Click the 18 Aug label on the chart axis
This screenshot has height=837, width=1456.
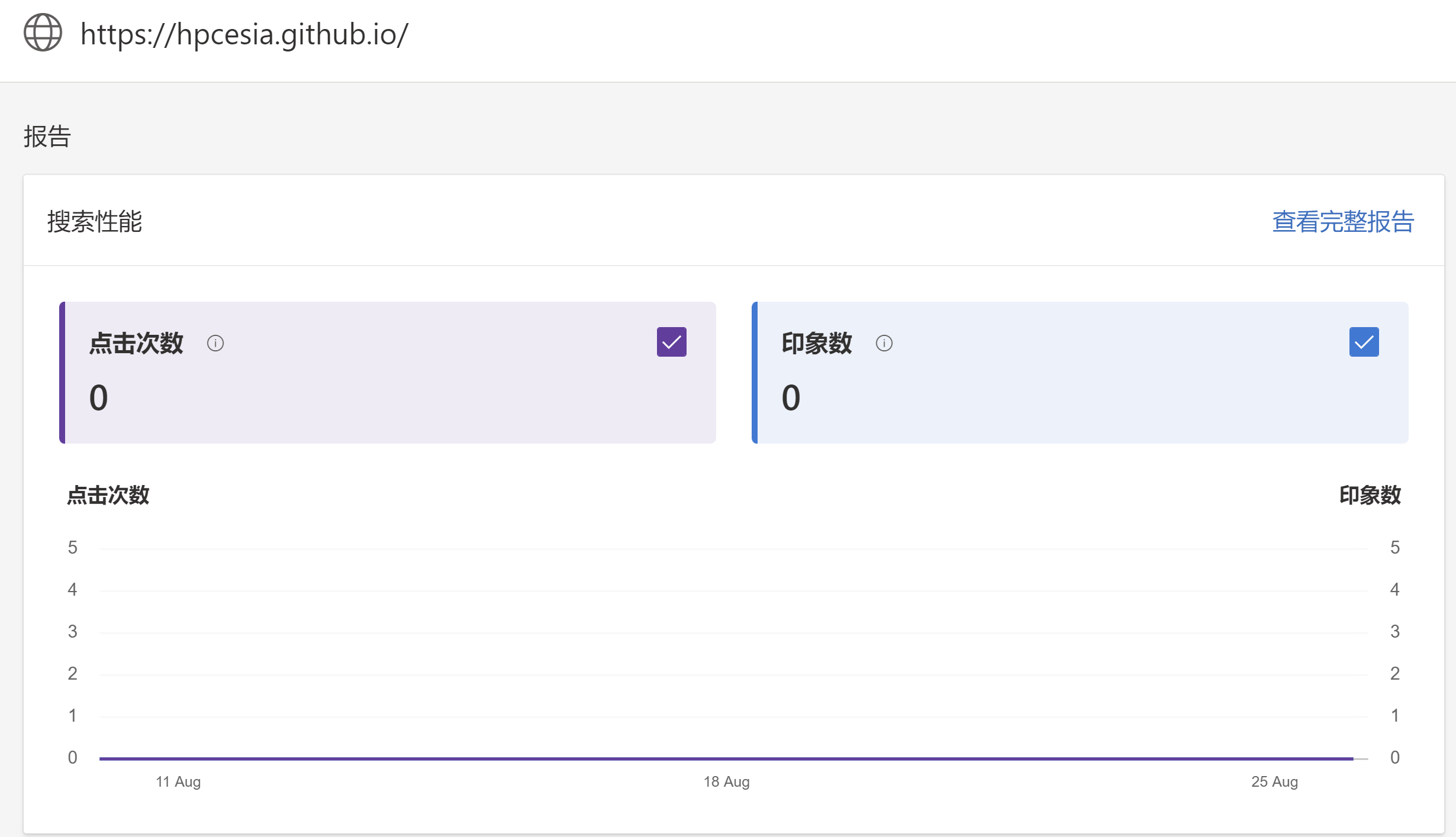click(x=727, y=781)
